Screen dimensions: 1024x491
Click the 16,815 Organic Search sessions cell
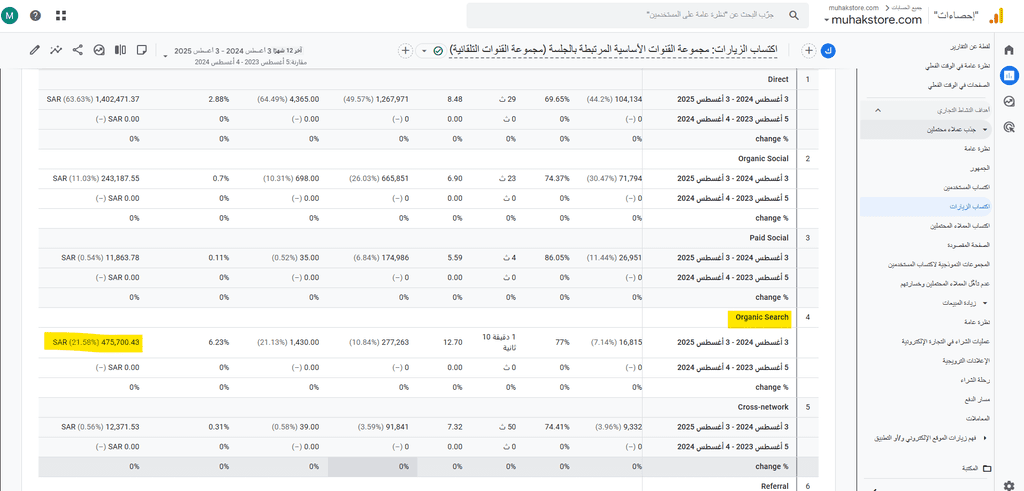(616, 341)
